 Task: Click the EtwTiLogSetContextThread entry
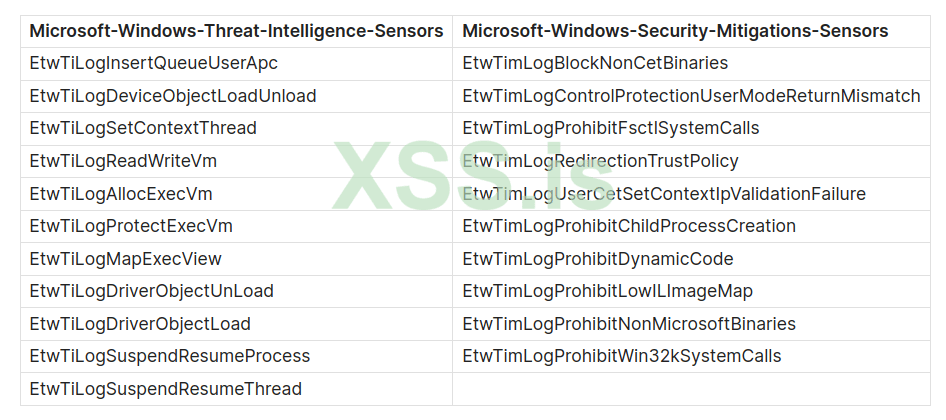coord(143,129)
